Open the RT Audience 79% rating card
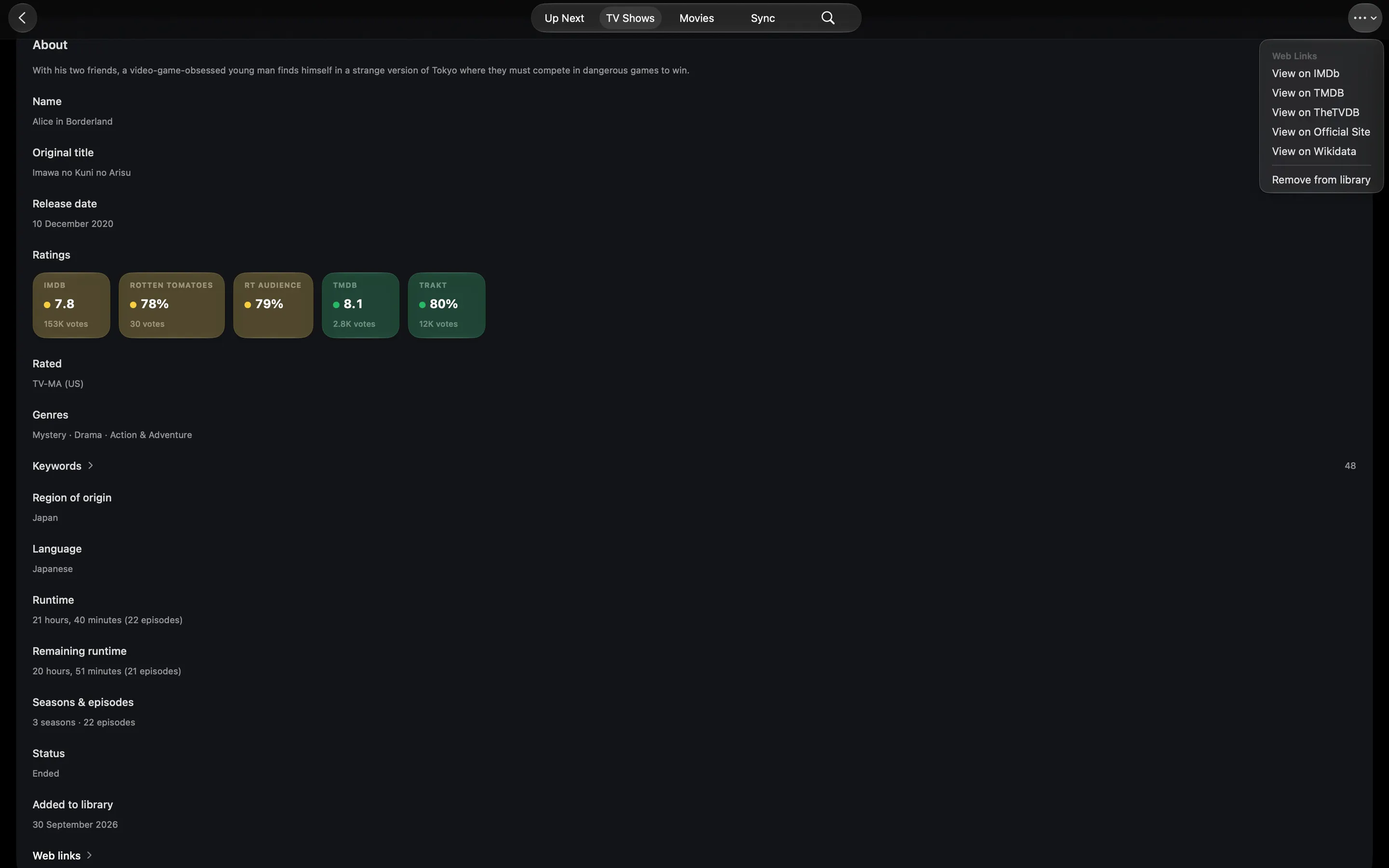1389x868 pixels. [273, 305]
